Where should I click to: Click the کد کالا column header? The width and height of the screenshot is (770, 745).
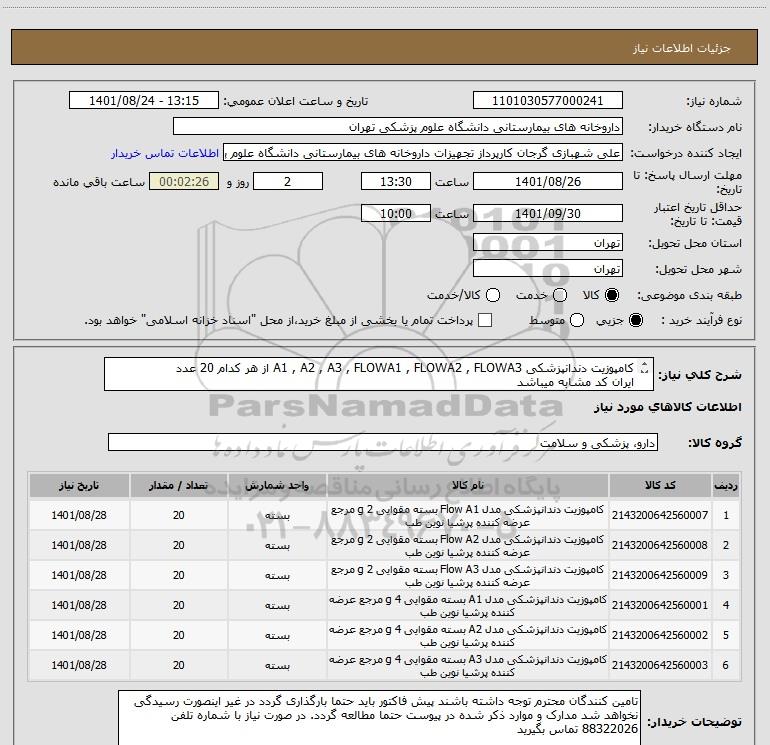click(660, 485)
